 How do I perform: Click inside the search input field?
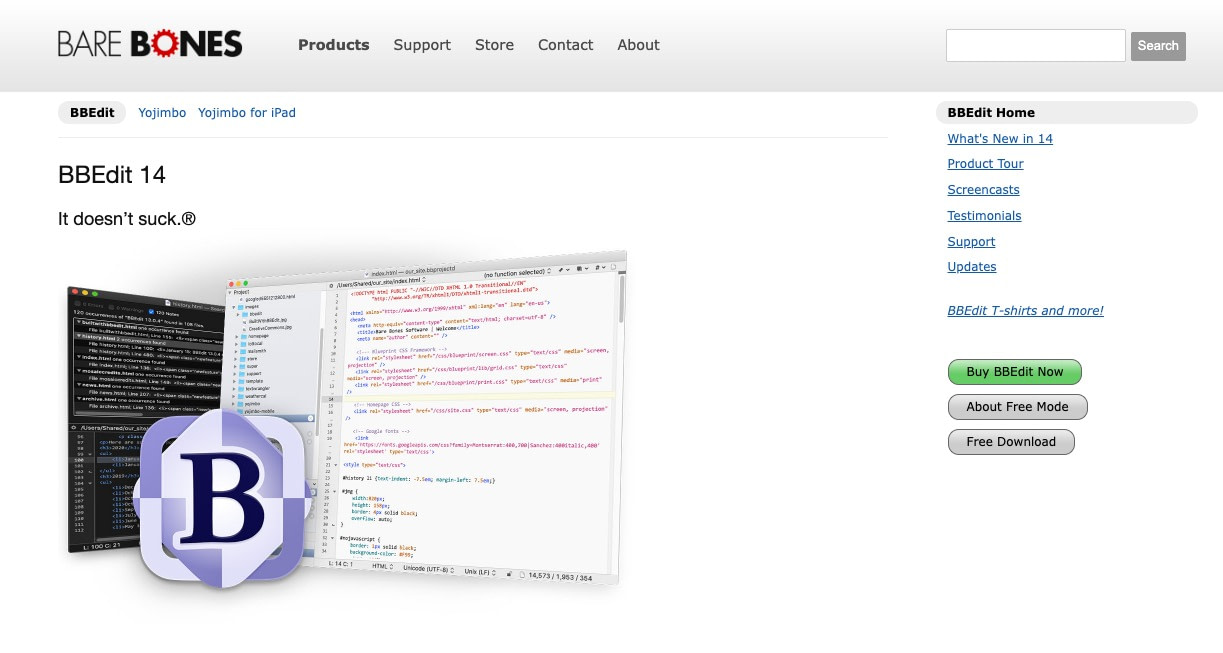click(1035, 45)
